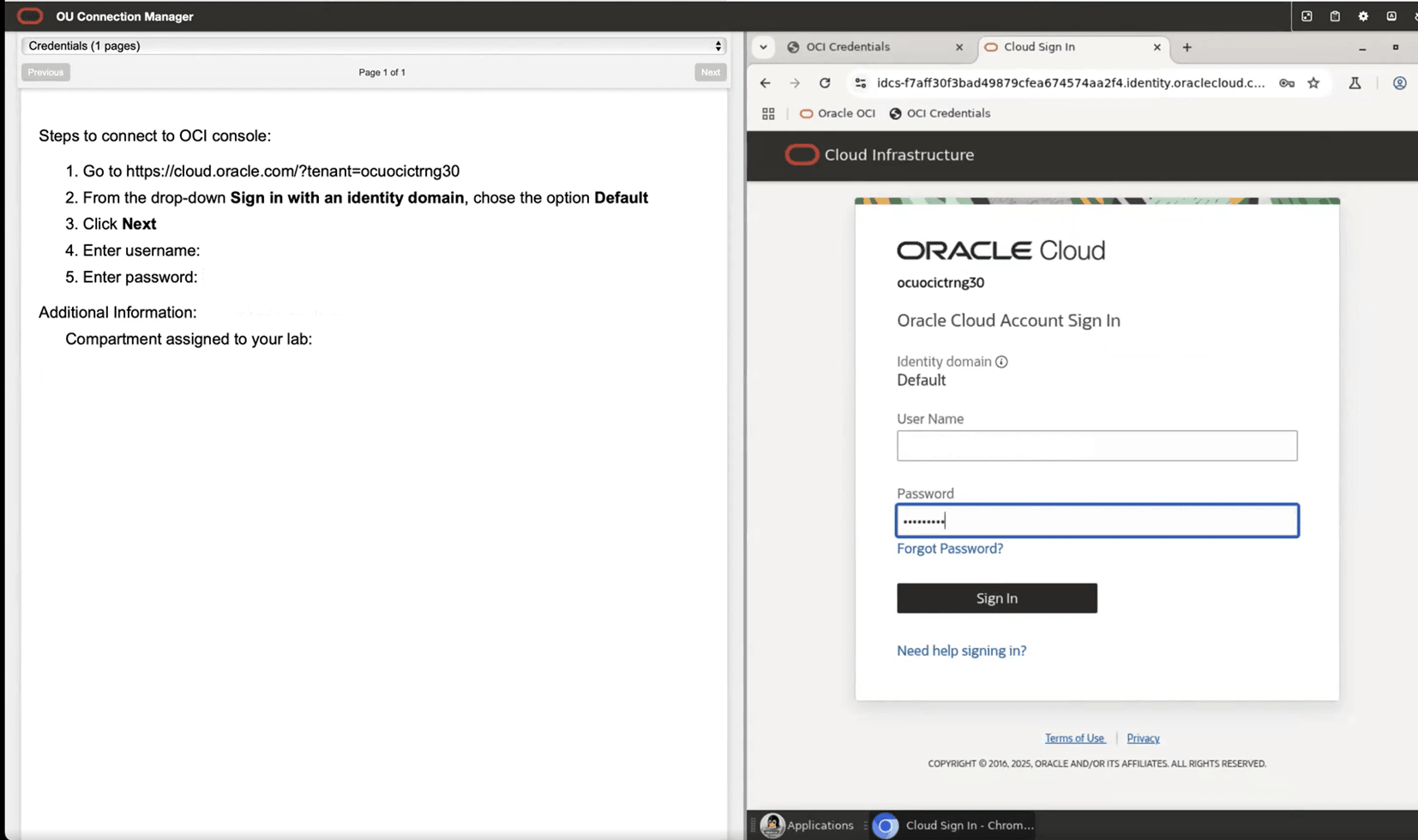
Task: Close the Cloud Sign In tab
Action: coord(1157,47)
